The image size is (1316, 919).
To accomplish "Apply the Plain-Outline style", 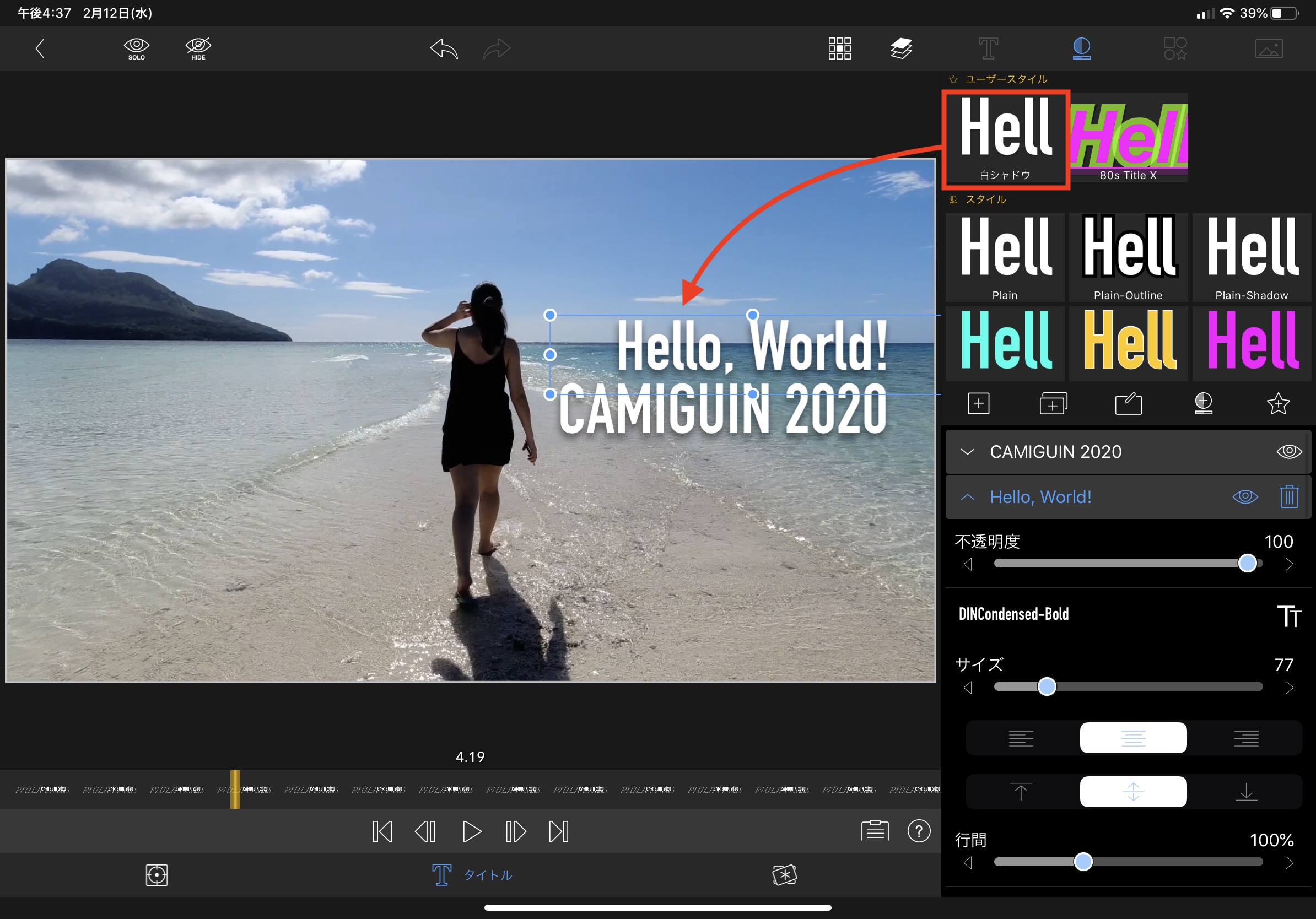I will [1128, 257].
